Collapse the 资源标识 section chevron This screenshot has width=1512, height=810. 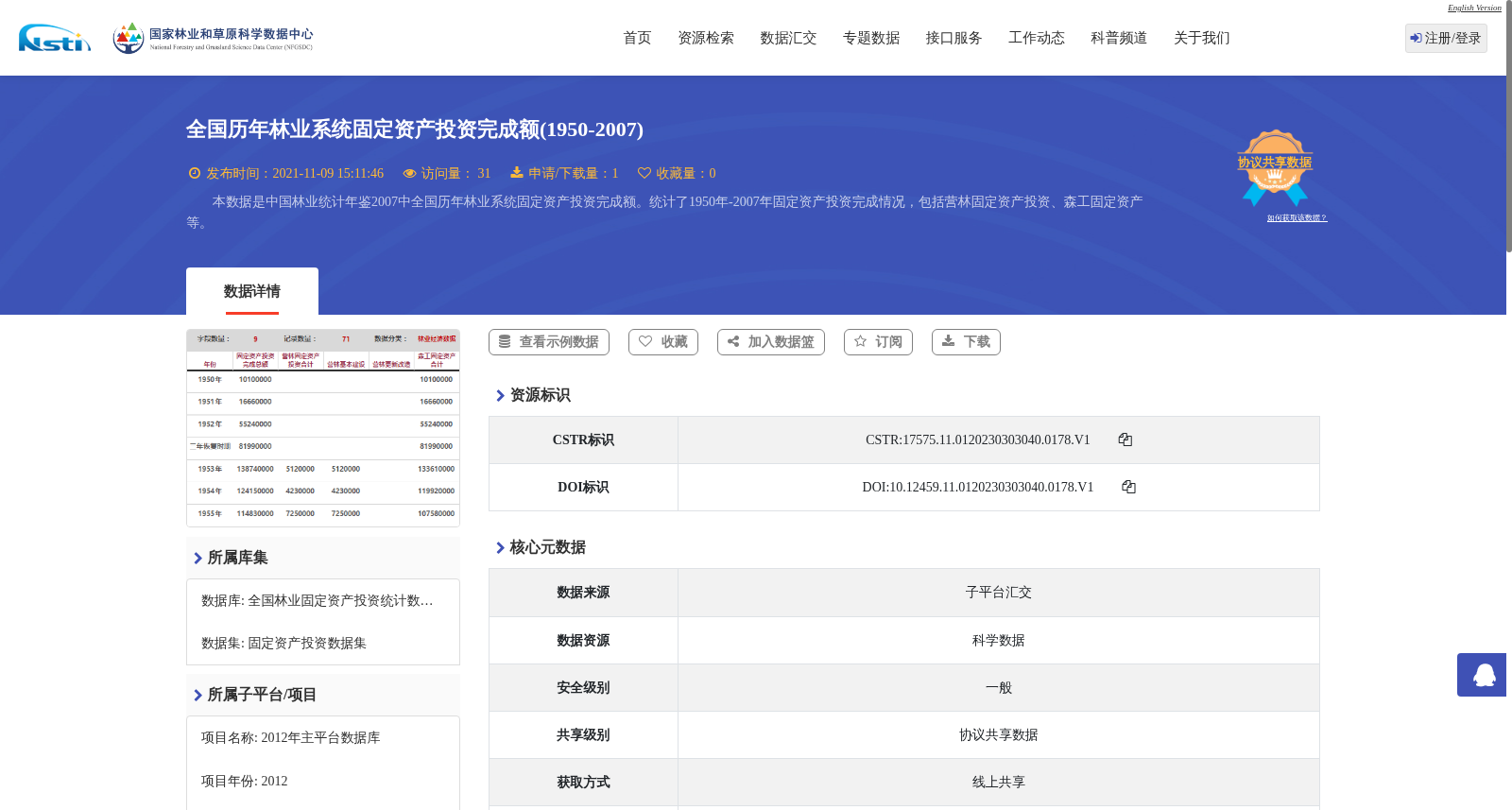click(x=500, y=396)
